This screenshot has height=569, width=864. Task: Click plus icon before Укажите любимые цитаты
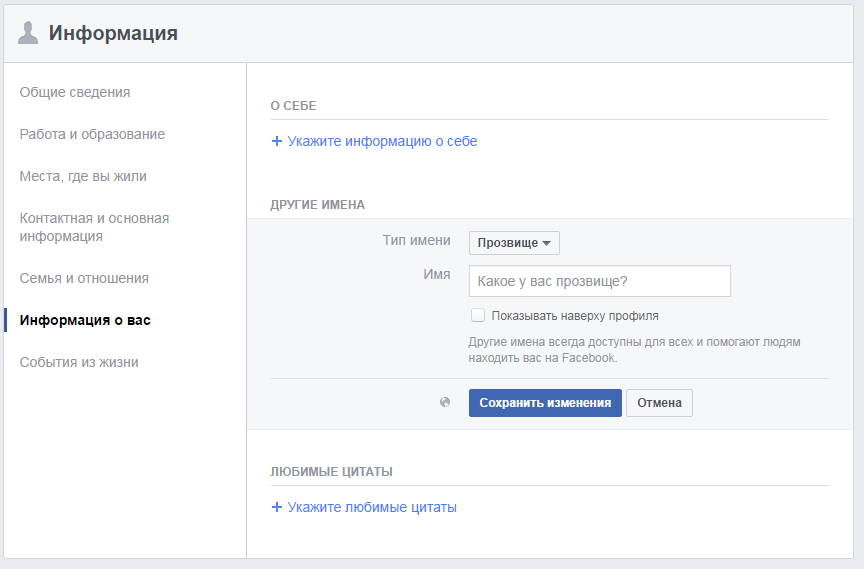[277, 507]
